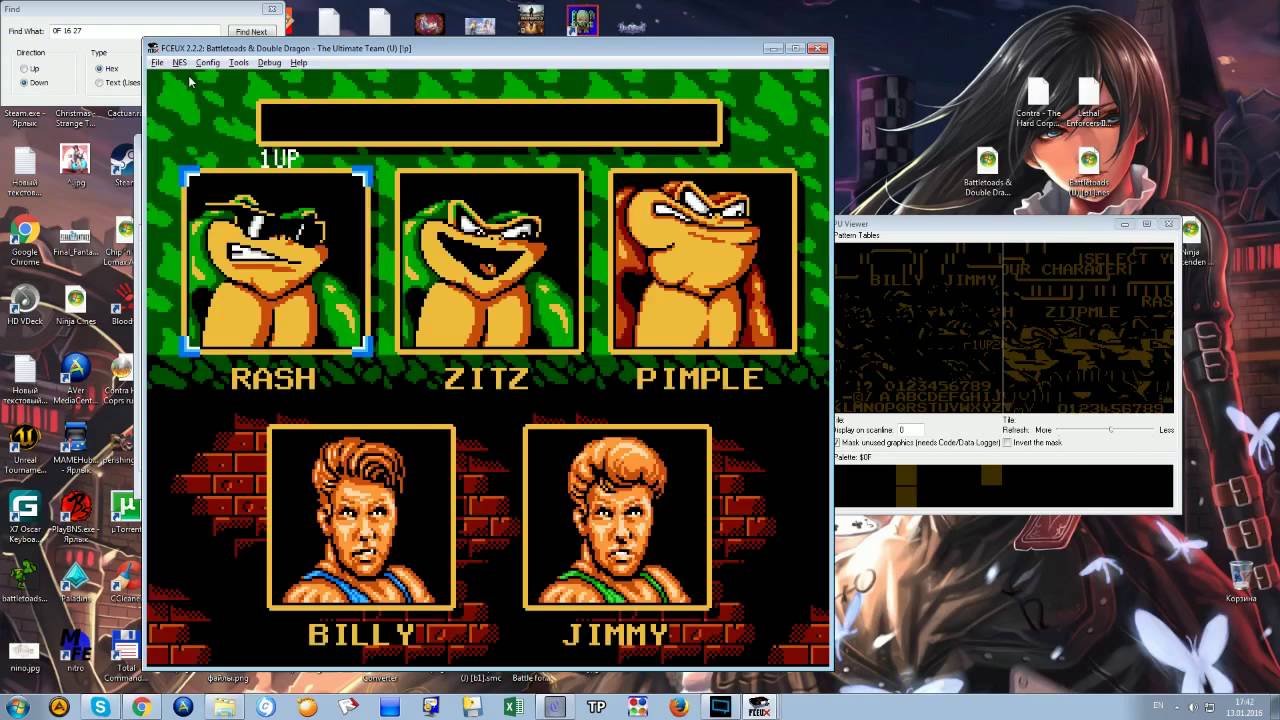Viewport: 1280px width, 720px height.
Task: Open Firefox from the taskbar
Action: pyautogui.click(x=679, y=707)
